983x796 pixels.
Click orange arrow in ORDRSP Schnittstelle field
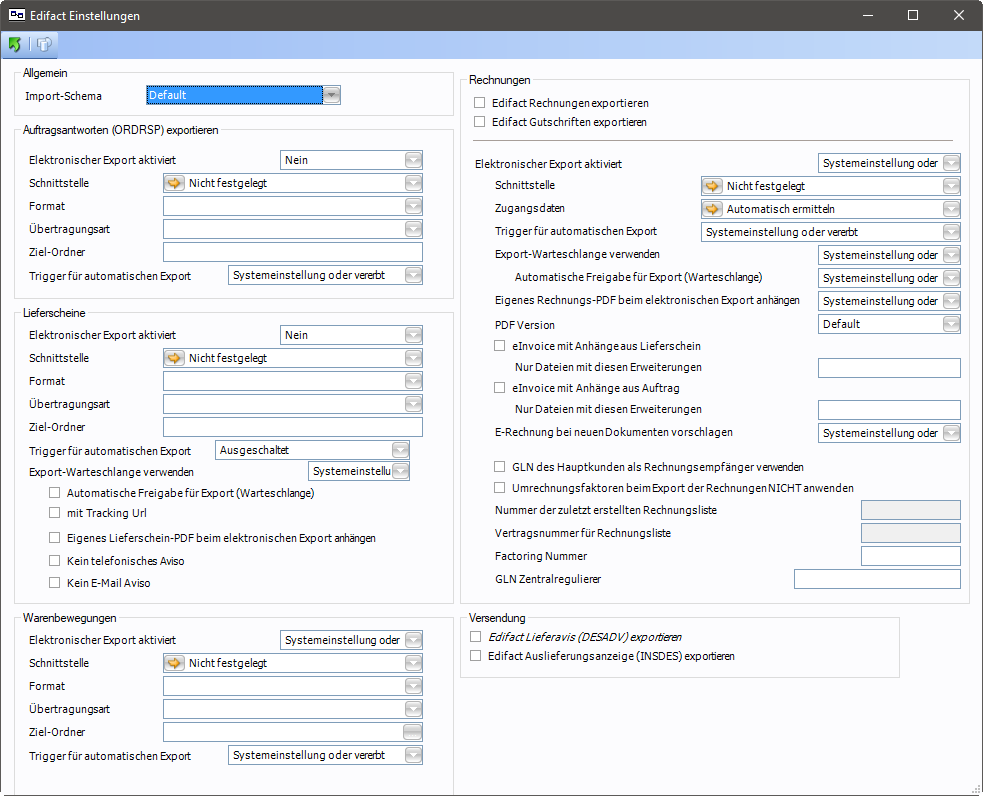pyautogui.click(x=175, y=183)
